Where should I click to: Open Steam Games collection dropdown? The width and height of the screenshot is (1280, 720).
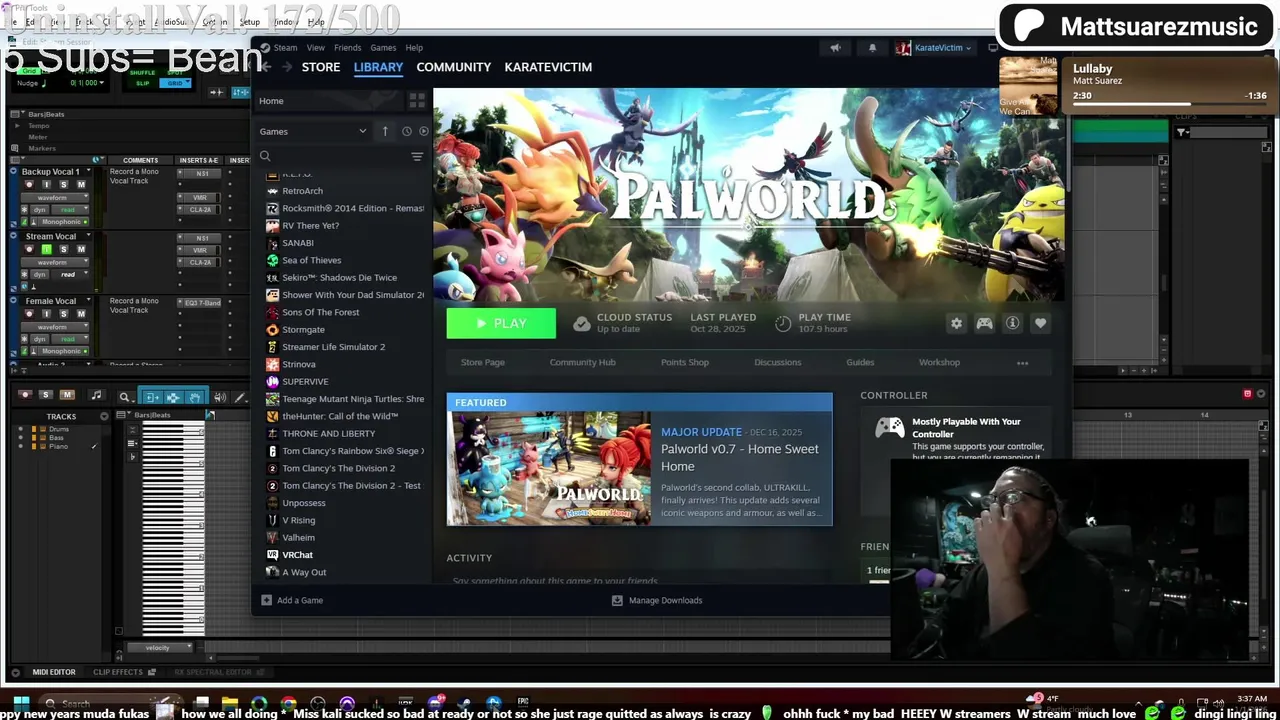[x=314, y=131]
